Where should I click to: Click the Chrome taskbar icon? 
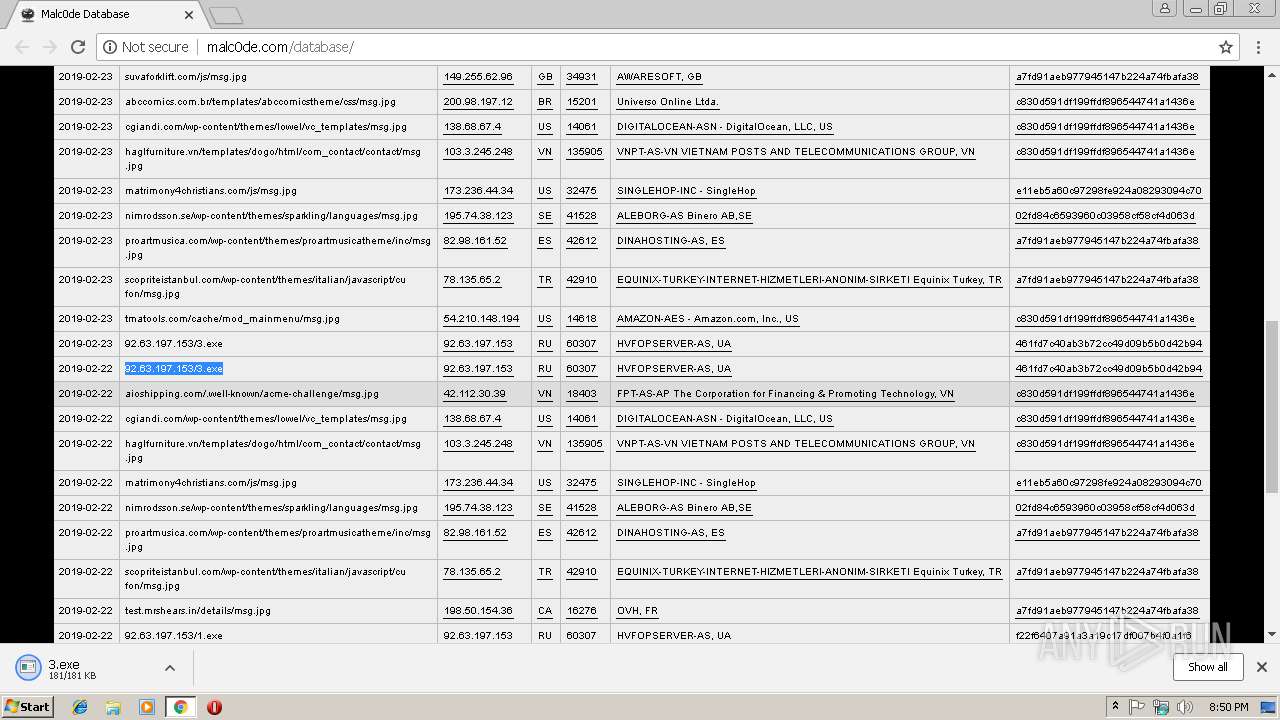tap(180, 707)
